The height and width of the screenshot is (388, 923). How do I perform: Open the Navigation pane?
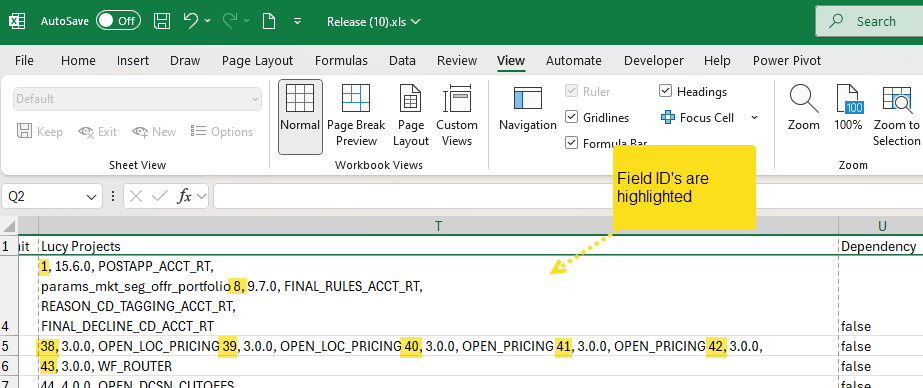[527, 109]
